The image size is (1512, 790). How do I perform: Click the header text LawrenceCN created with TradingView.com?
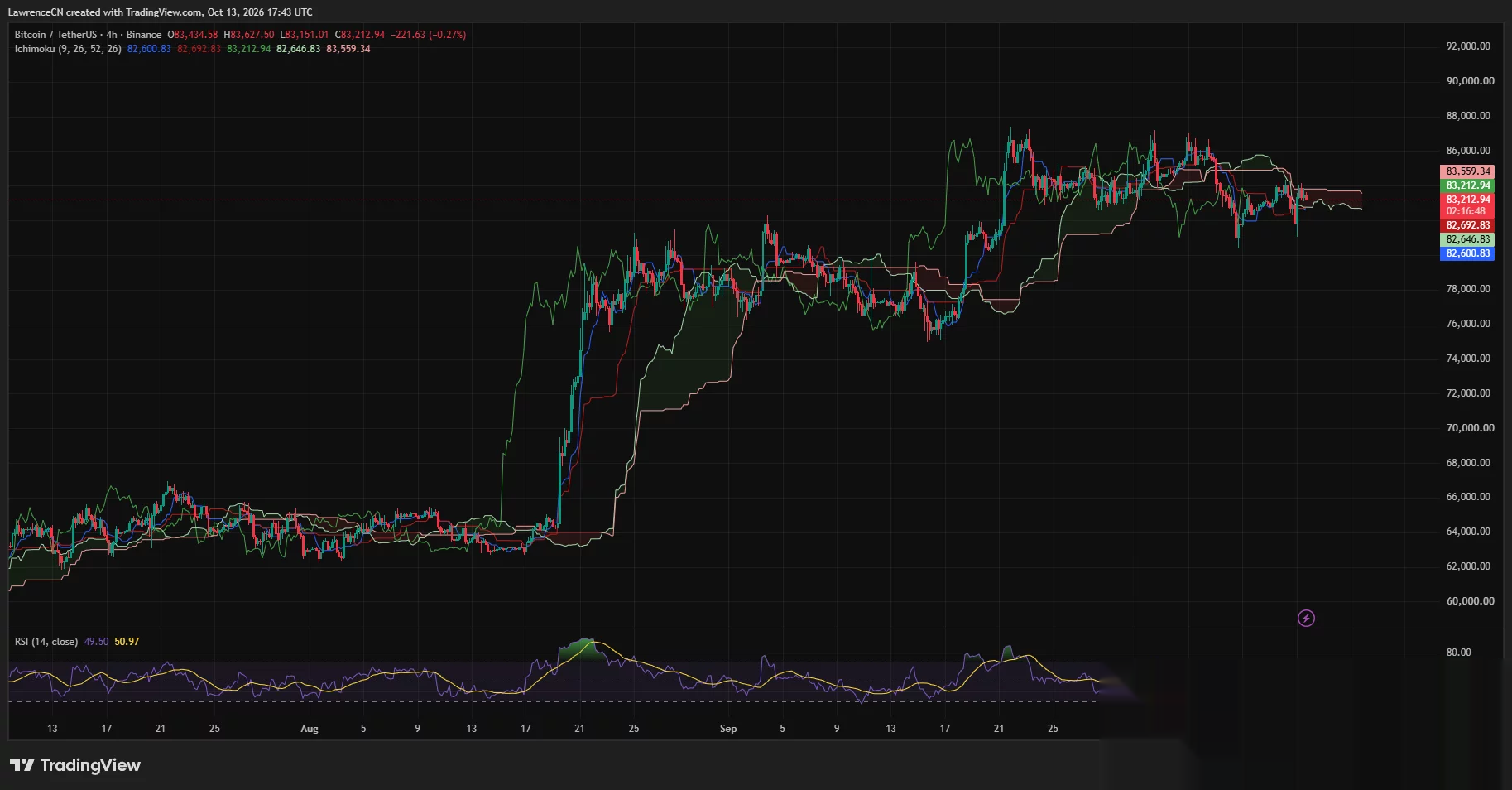105,12
